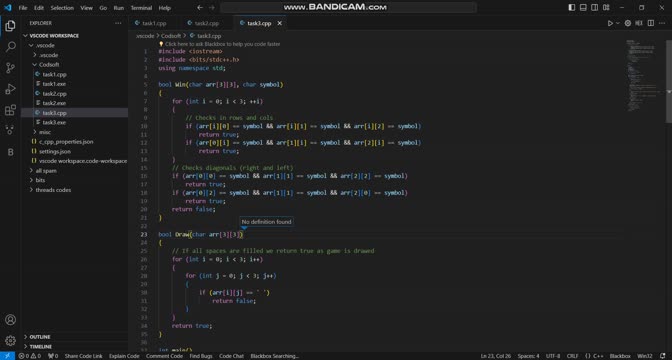Open Run and Debug view

(10, 89)
